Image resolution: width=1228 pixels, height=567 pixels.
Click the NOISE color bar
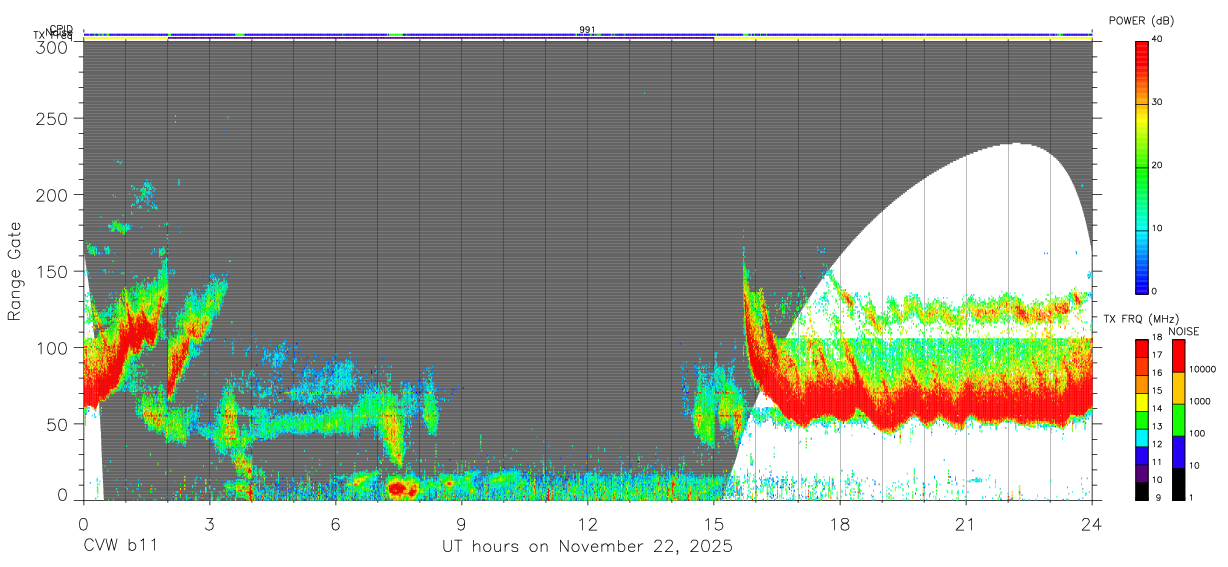pyautogui.click(x=1178, y=419)
